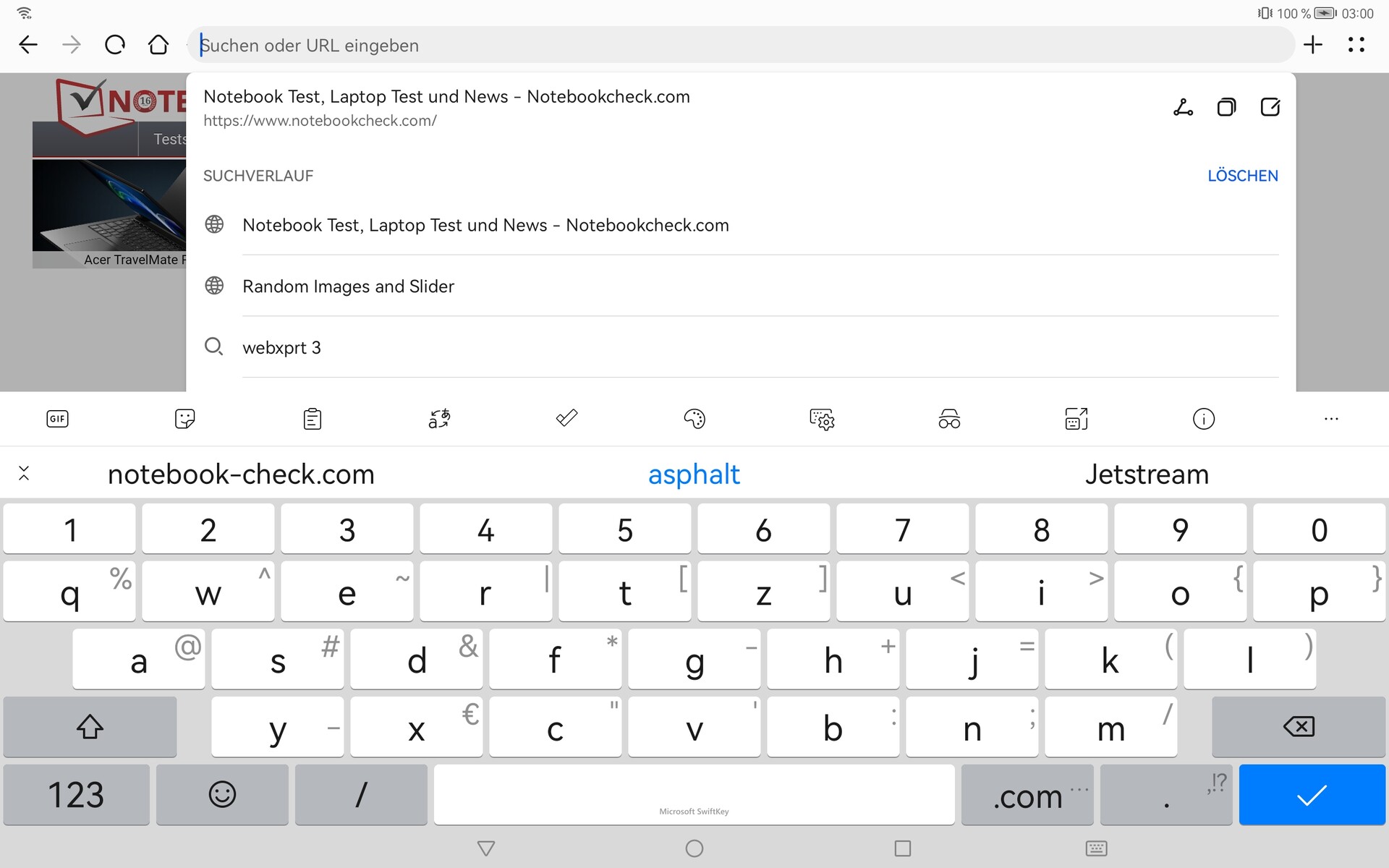Select the 'Random Images and Slider' history entry
This screenshot has width=1389, height=868.
click(348, 286)
